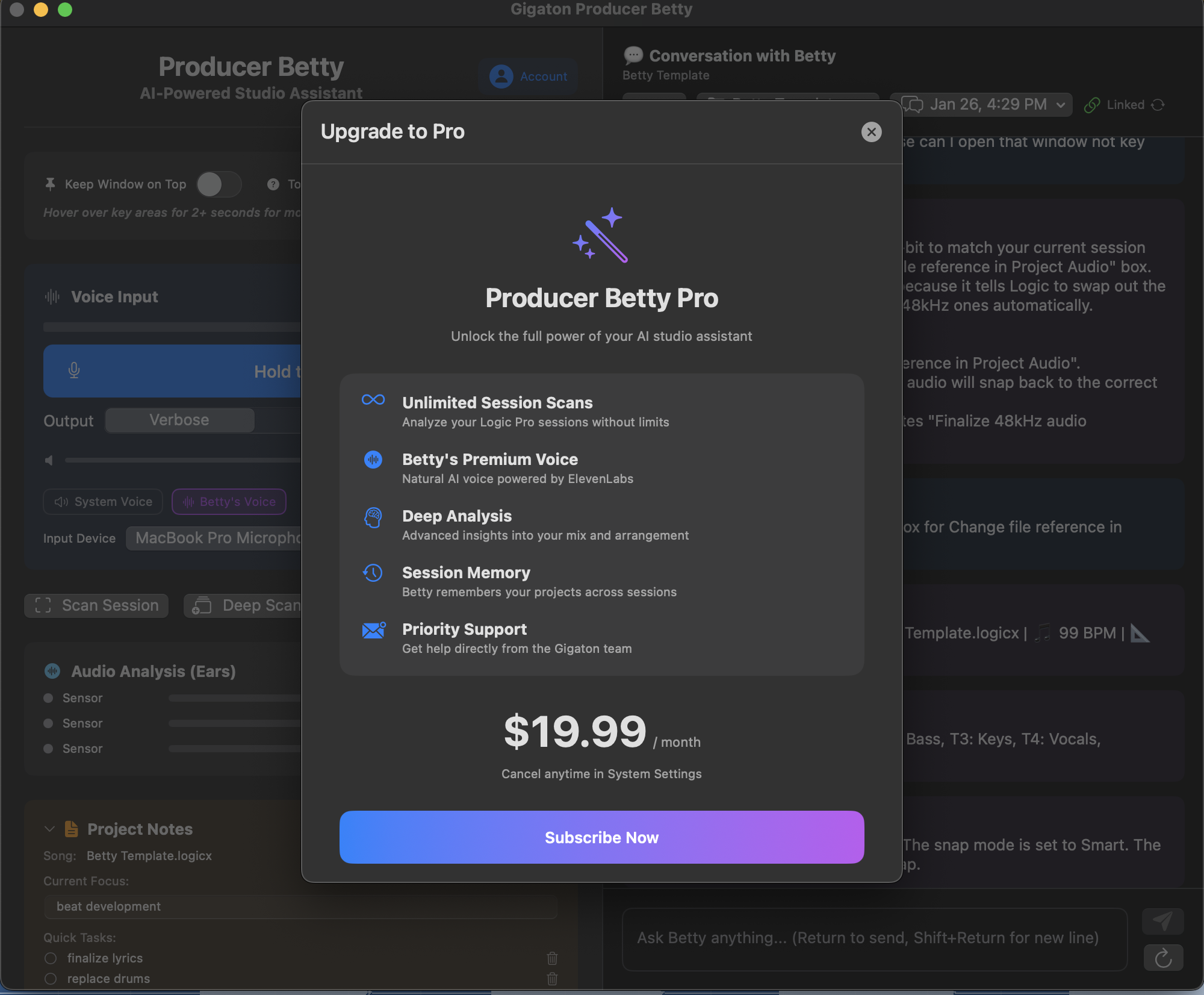1204x995 pixels.
Task: Open the 'Jan 26, 4:29 PM' conversation dropdown
Action: click(981, 104)
